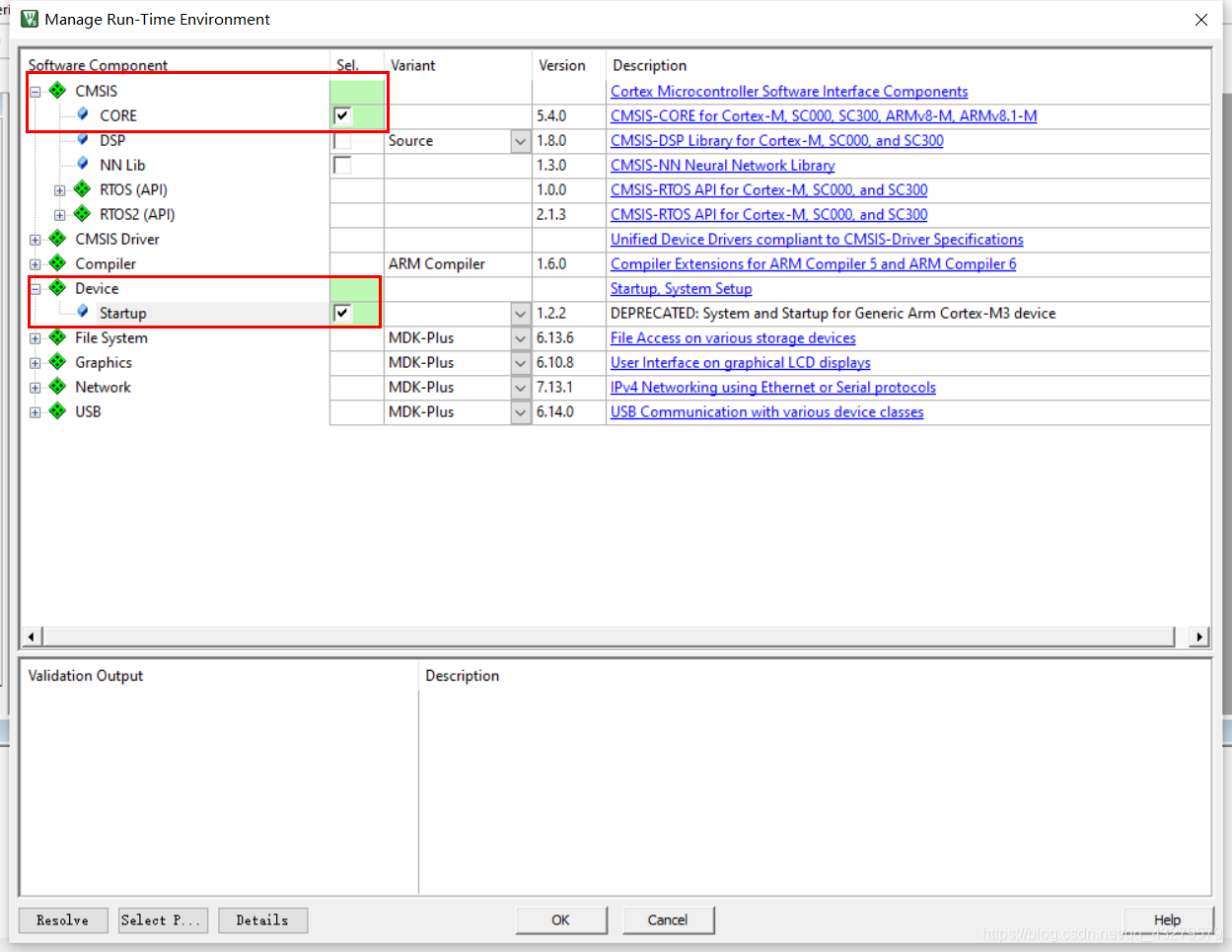The width and height of the screenshot is (1232, 952).
Task: Close the Manage Run-Time Environment dialog
Action: pyautogui.click(x=1201, y=20)
